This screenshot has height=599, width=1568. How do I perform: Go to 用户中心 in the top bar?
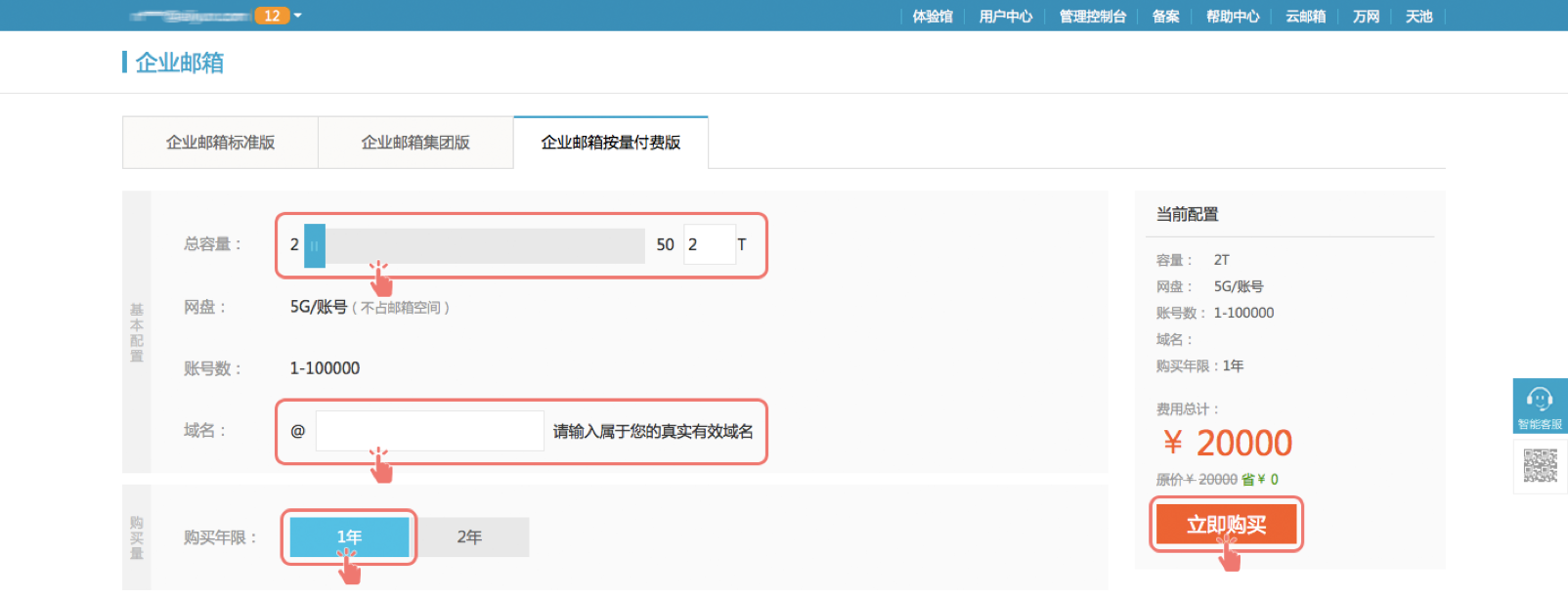[x=1006, y=17]
